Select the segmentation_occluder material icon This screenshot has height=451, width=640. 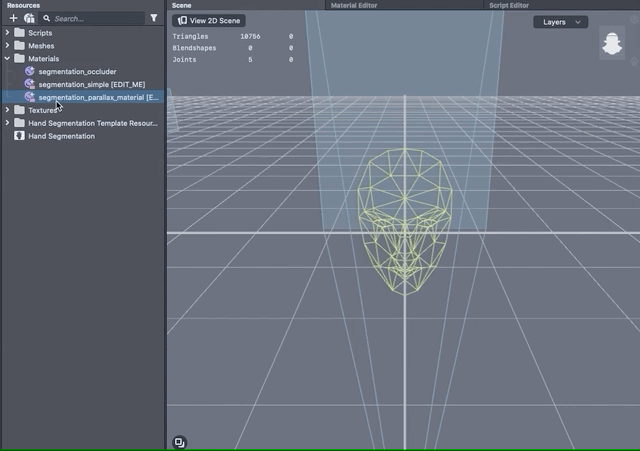30,72
